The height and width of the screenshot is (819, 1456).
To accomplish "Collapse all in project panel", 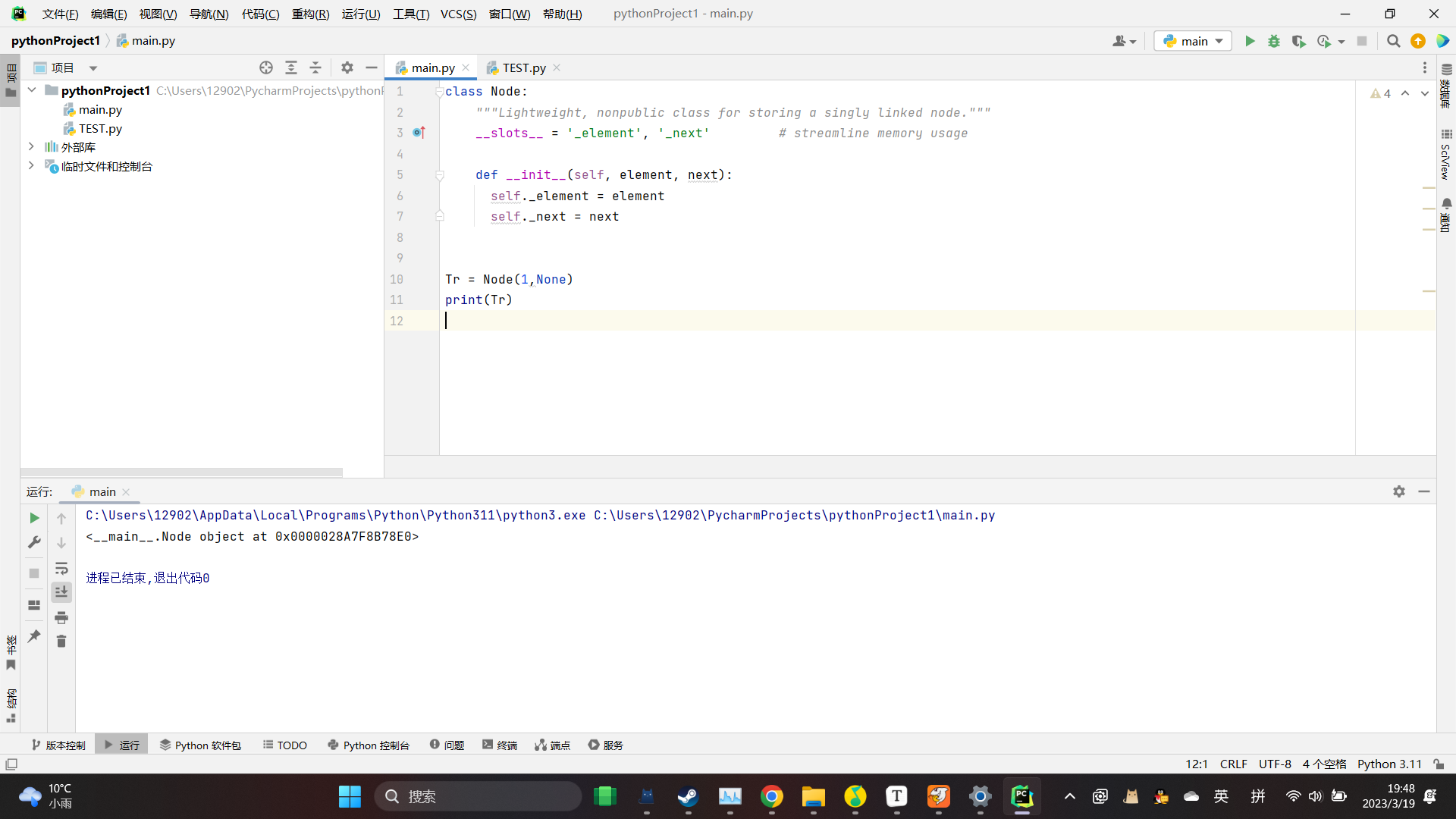I will (315, 67).
